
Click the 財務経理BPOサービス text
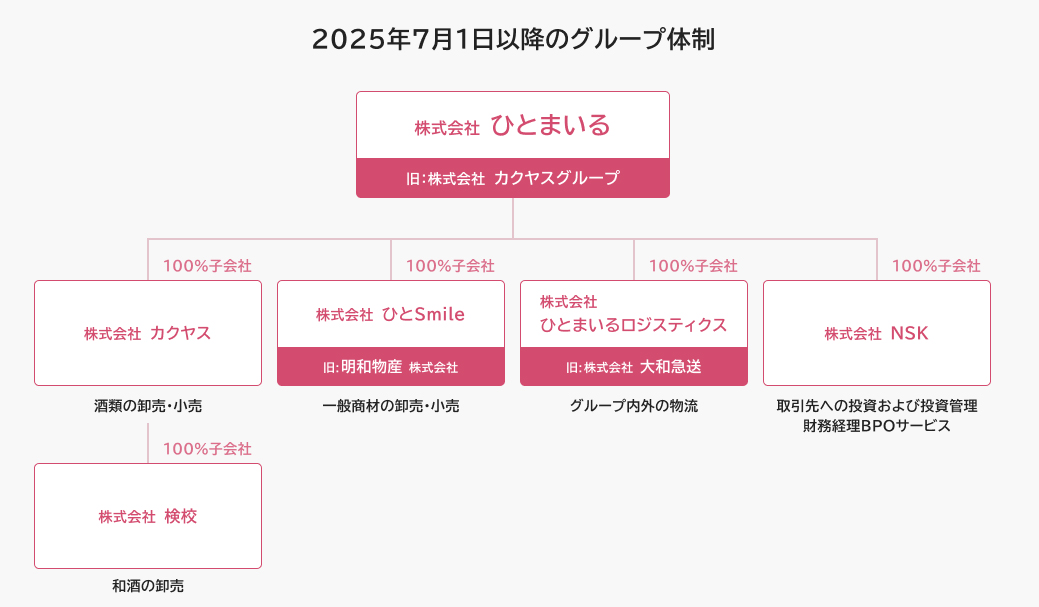click(x=877, y=425)
